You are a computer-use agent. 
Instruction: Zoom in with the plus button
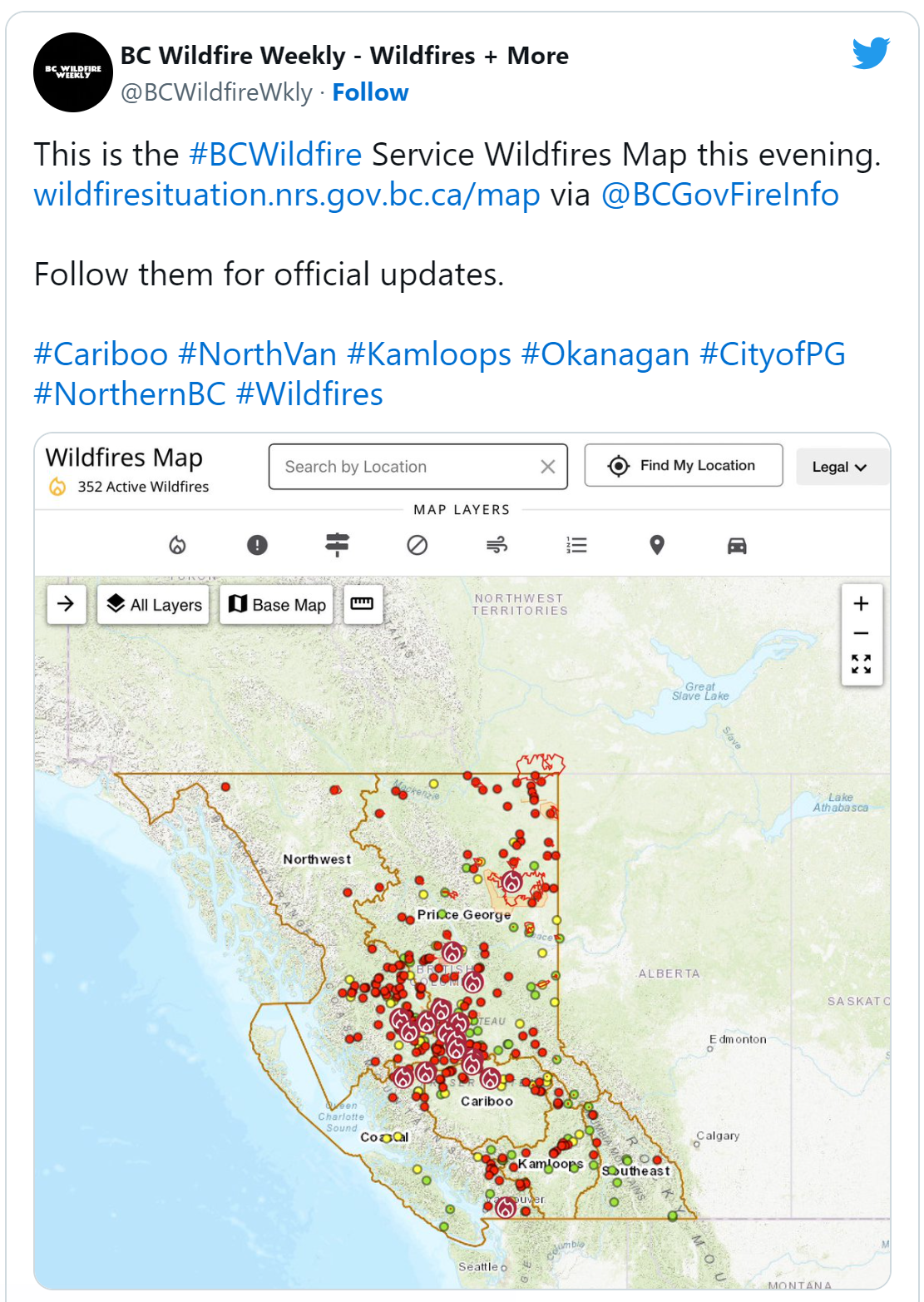tap(861, 603)
